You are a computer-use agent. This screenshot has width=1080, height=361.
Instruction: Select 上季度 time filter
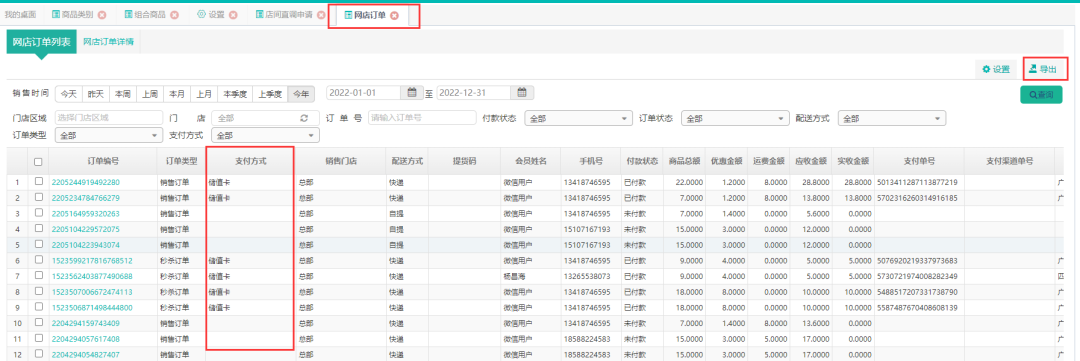coord(270,93)
